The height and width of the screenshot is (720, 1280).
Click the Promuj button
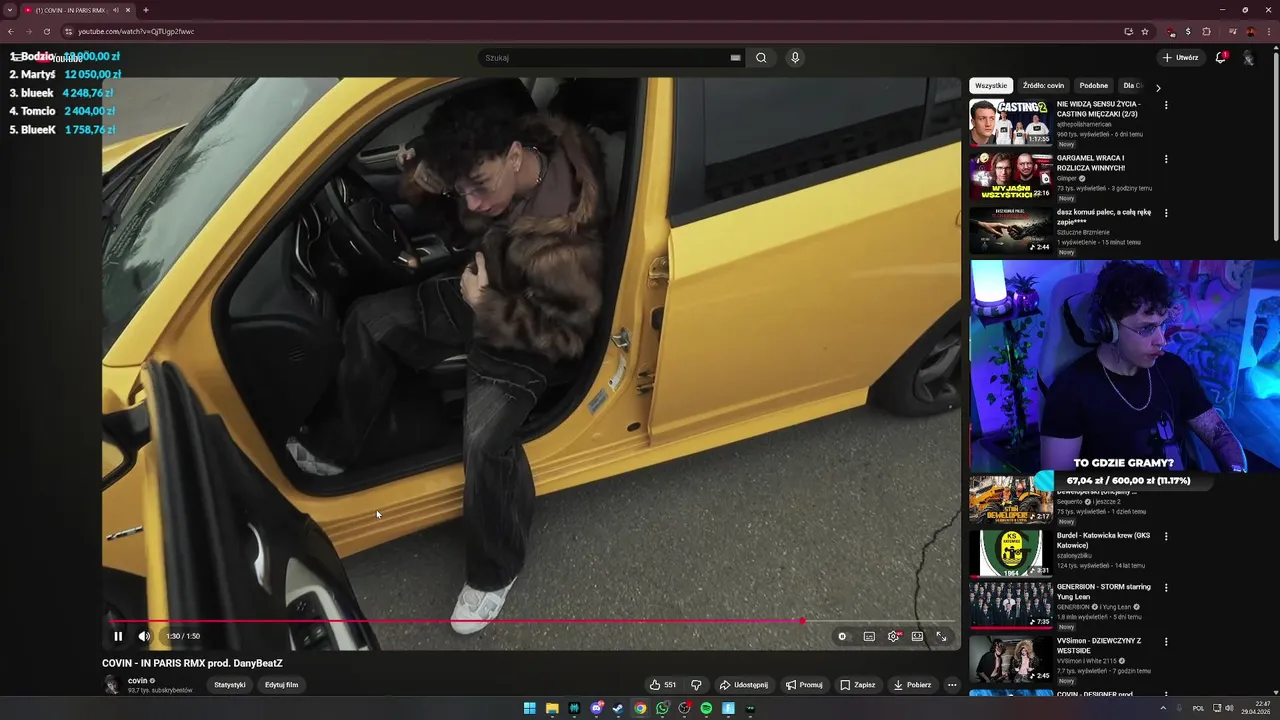(804, 685)
